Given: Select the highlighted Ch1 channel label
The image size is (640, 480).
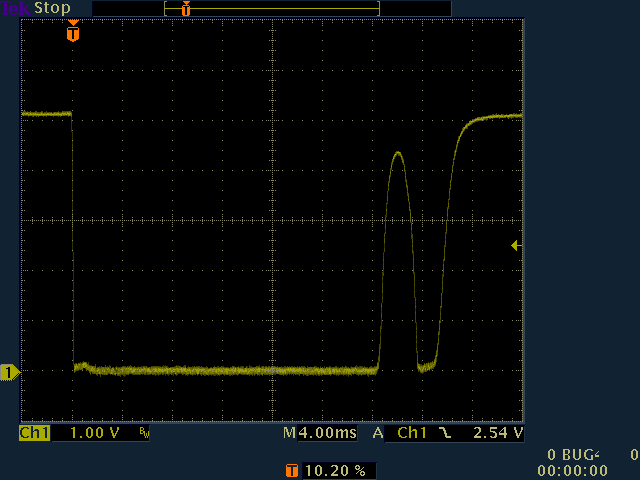Looking at the screenshot, I should [35, 434].
